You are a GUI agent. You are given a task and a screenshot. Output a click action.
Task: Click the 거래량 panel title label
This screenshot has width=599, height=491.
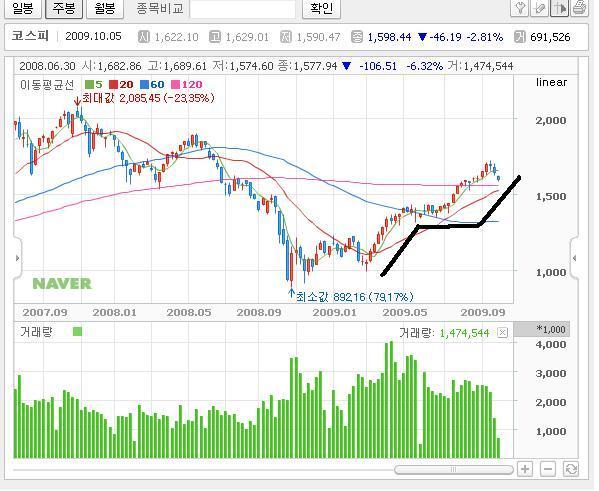pos(36,332)
